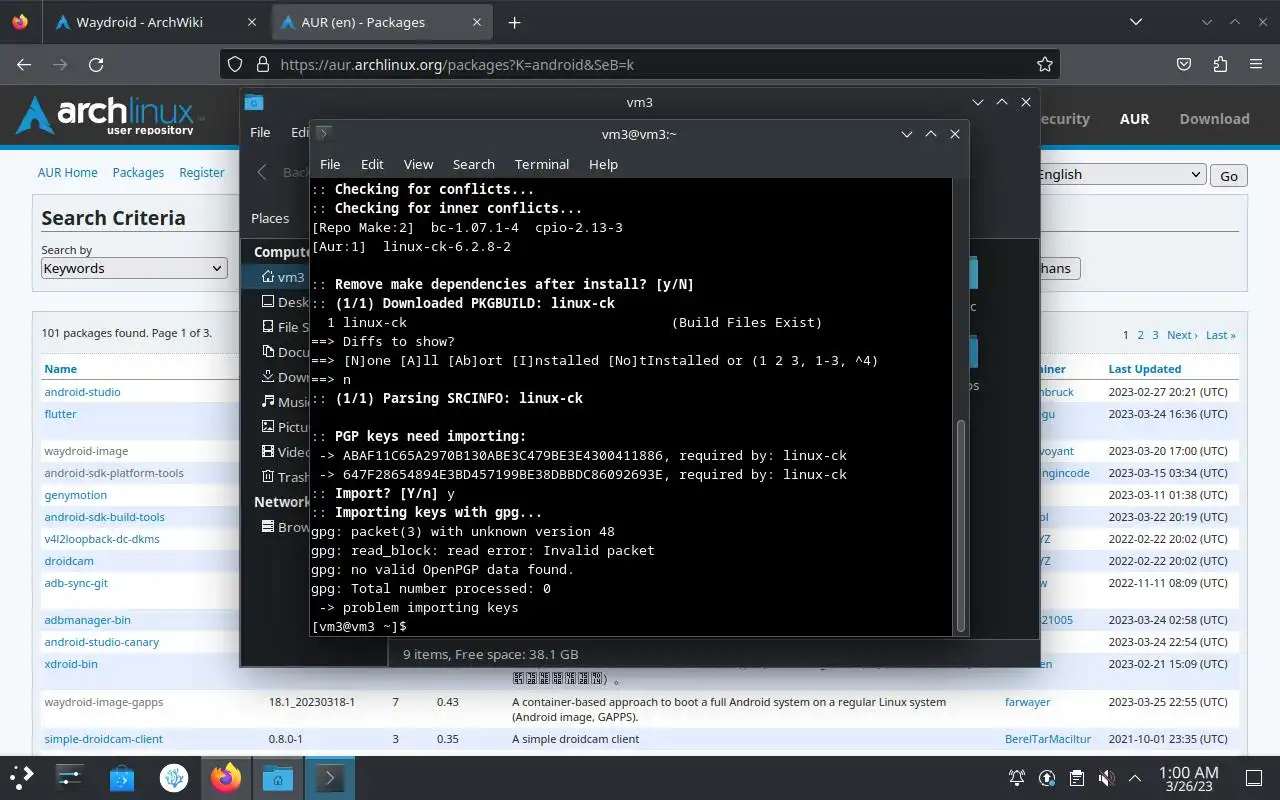Open genymotion package link
This screenshot has width=1280, height=800.
[75, 495]
